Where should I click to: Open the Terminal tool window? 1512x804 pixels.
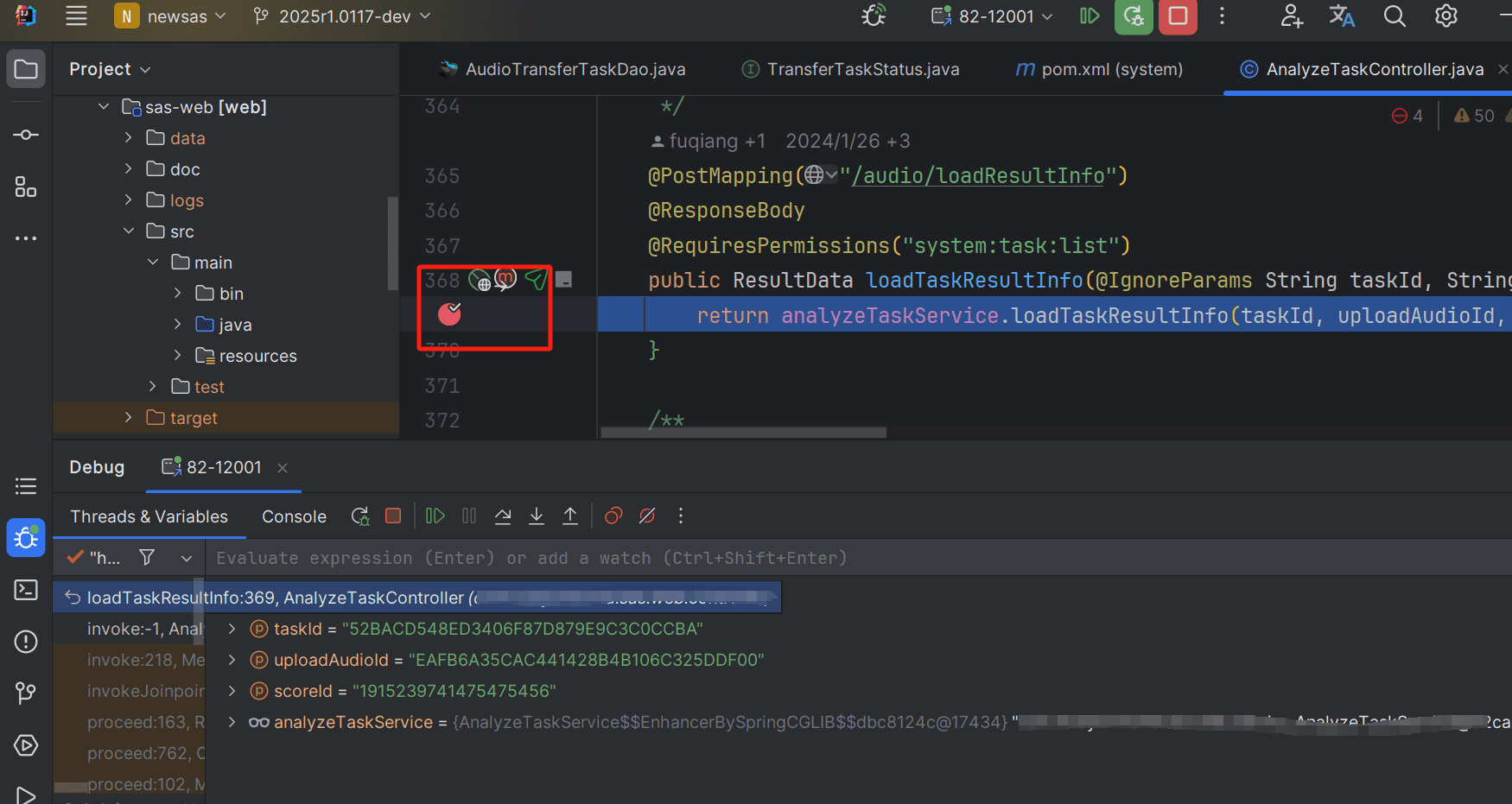tap(26, 590)
